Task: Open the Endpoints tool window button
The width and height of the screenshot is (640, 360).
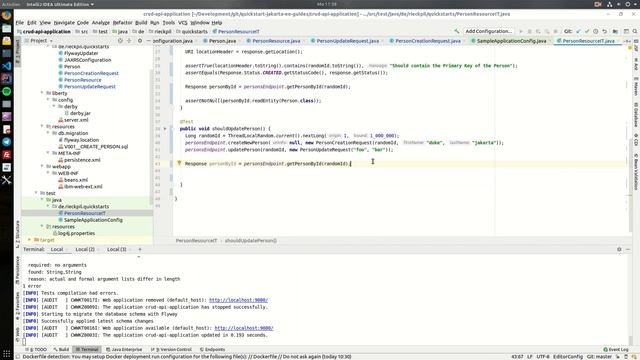Action: [213, 349]
